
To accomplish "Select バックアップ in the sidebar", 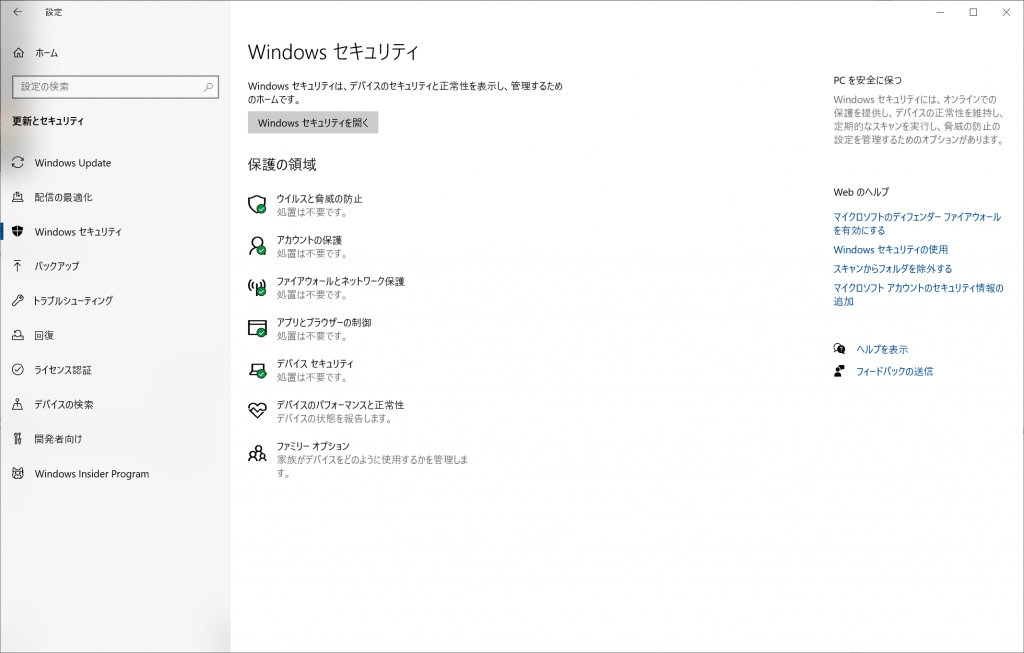I will click(x=57, y=266).
